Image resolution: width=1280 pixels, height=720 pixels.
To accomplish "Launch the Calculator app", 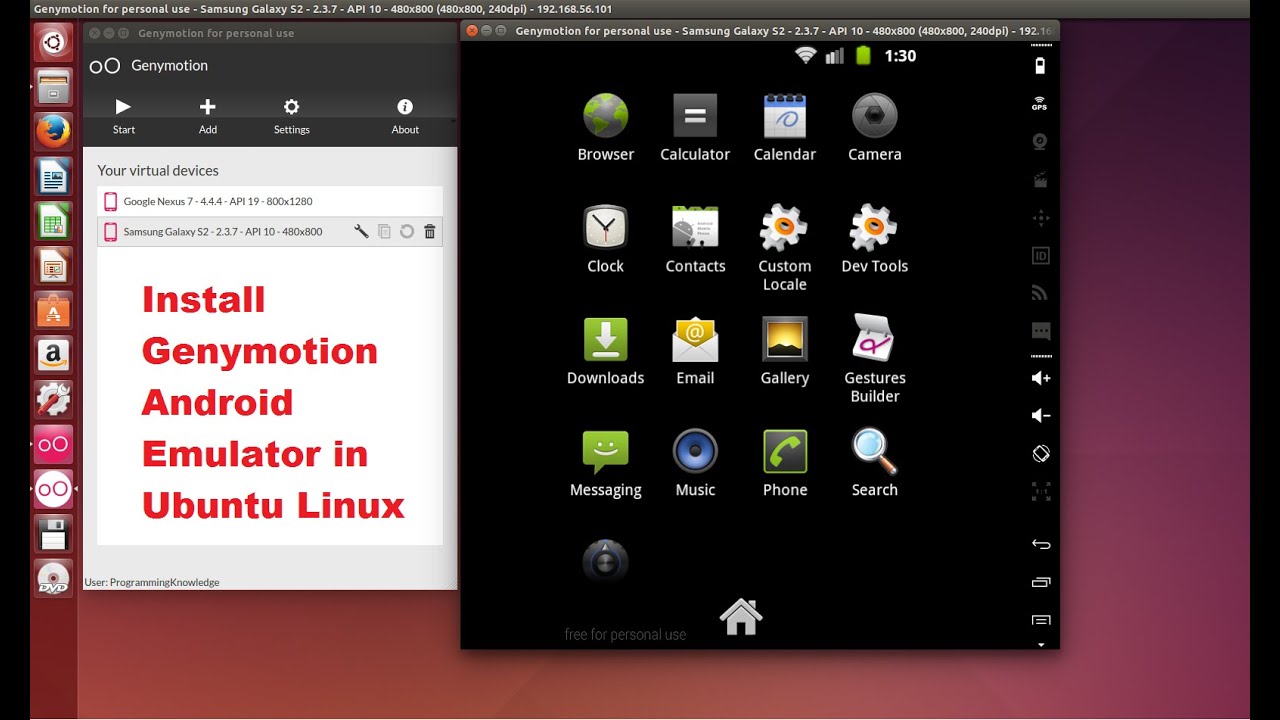I will (x=695, y=128).
